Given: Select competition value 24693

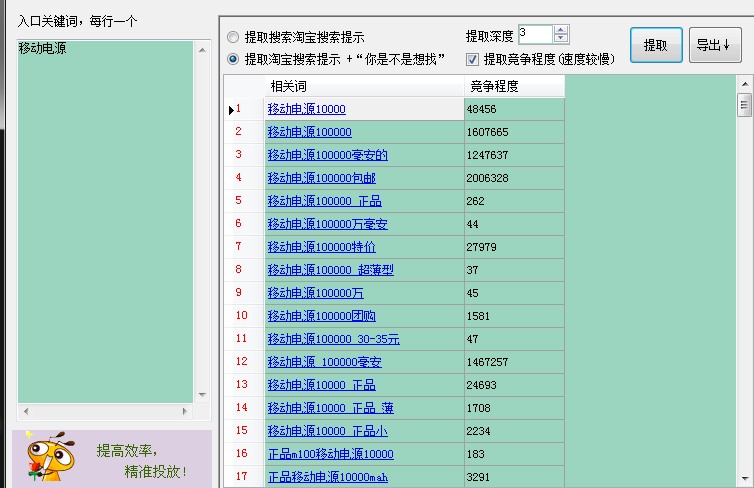Looking at the screenshot, I should pos(514,385).
